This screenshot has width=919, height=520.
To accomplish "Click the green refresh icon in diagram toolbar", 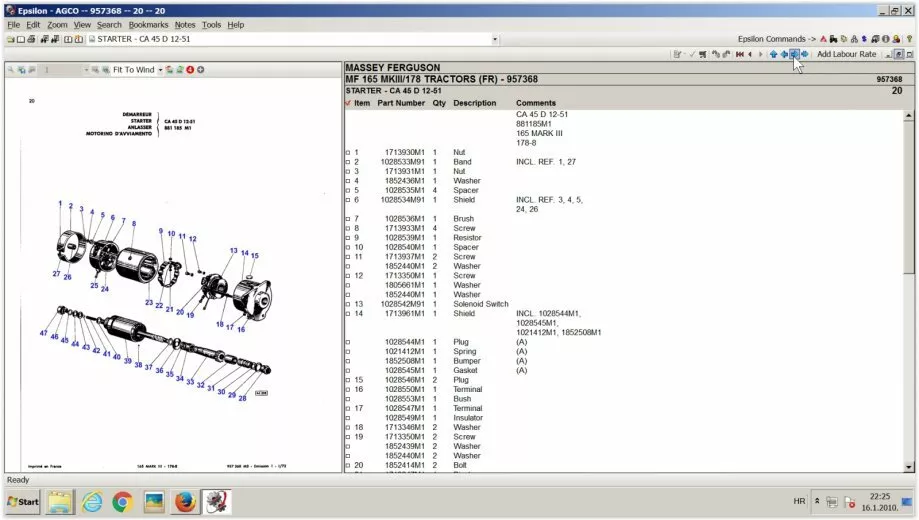I will [x=179, y=70].
